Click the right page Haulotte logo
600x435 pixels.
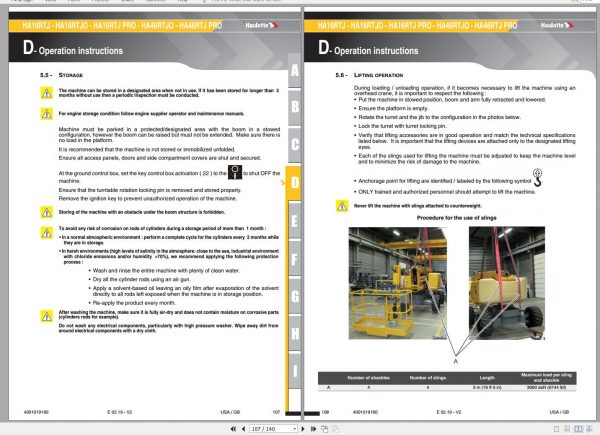(557, 25)
